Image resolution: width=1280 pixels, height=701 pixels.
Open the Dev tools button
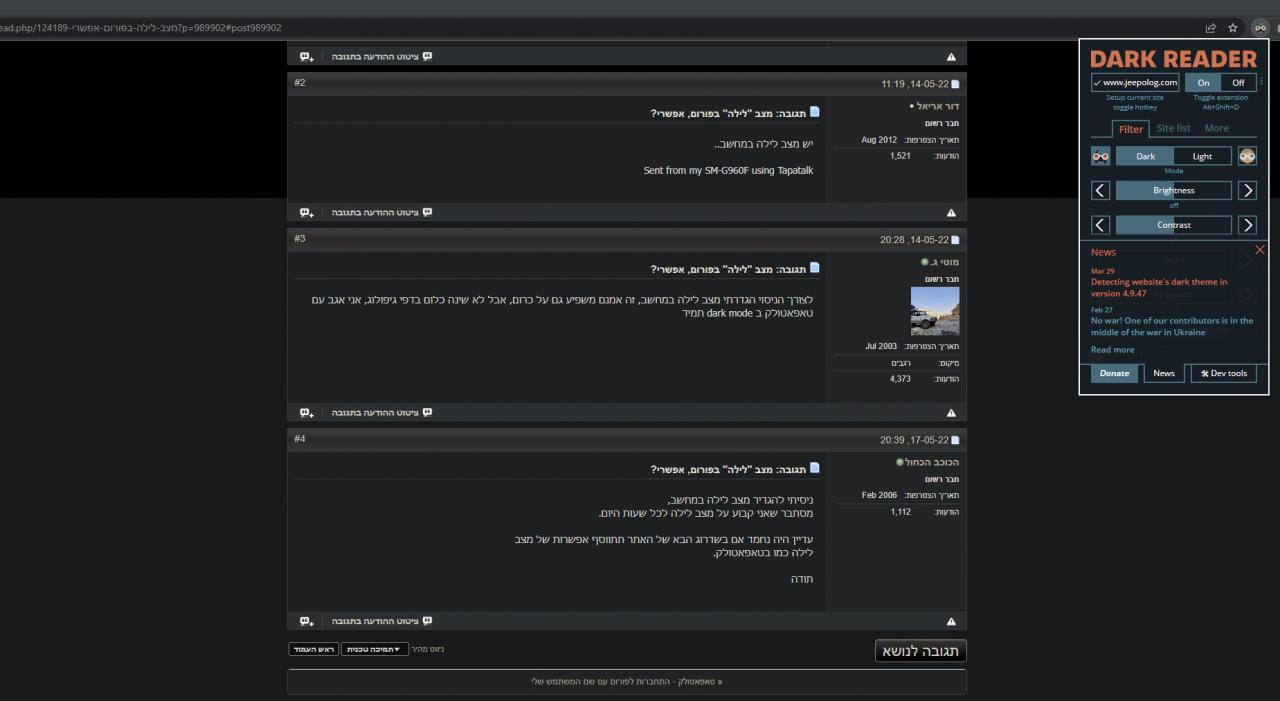1223,373
